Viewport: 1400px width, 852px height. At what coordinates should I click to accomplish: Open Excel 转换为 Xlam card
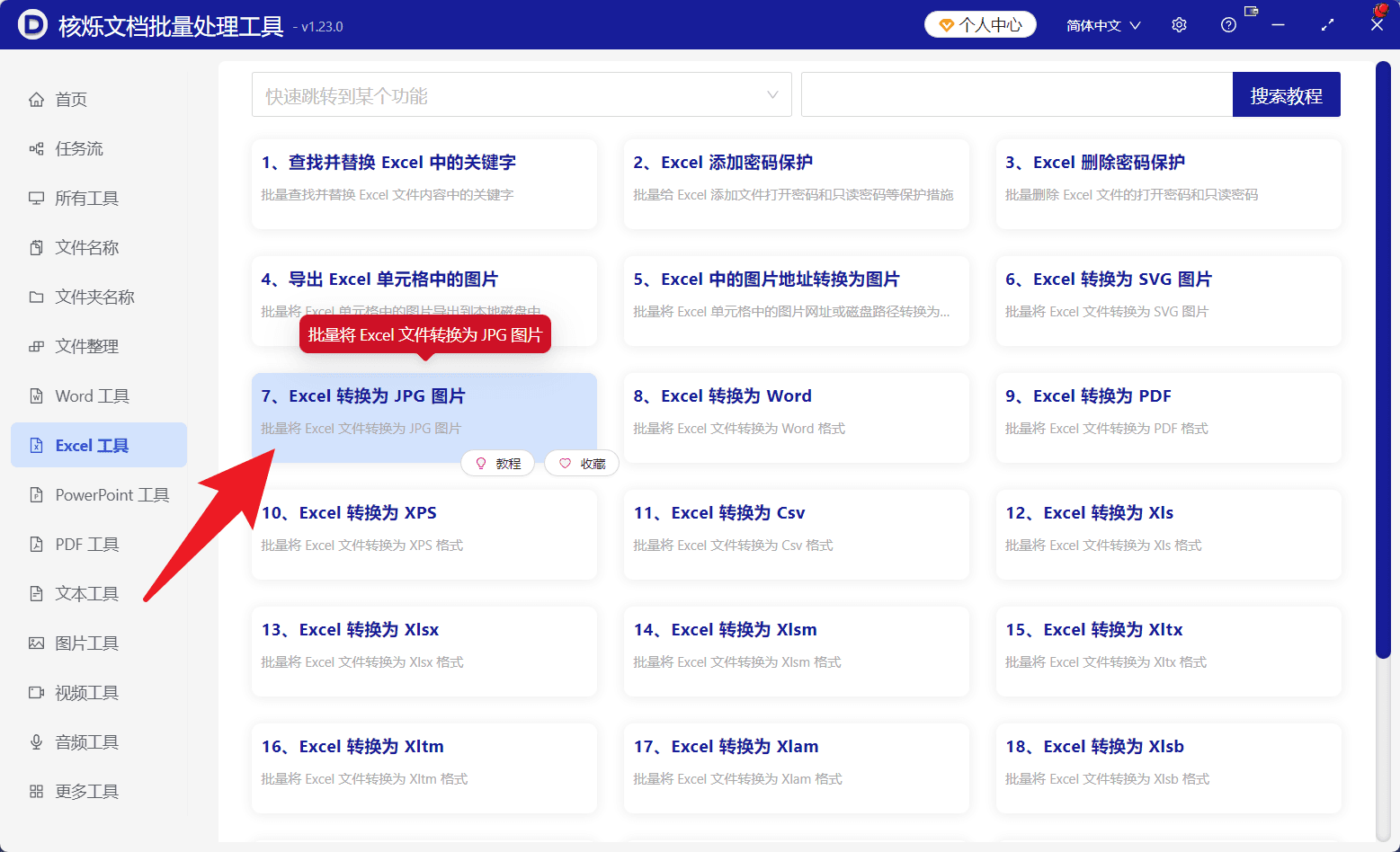(797, 768)
